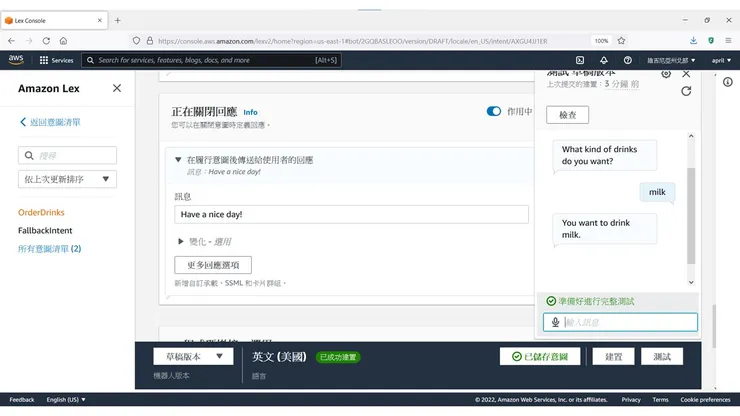Open the all intents list (2) link
Image resolution: width=740 pixels, height=416 pixels.
[50, 248]
